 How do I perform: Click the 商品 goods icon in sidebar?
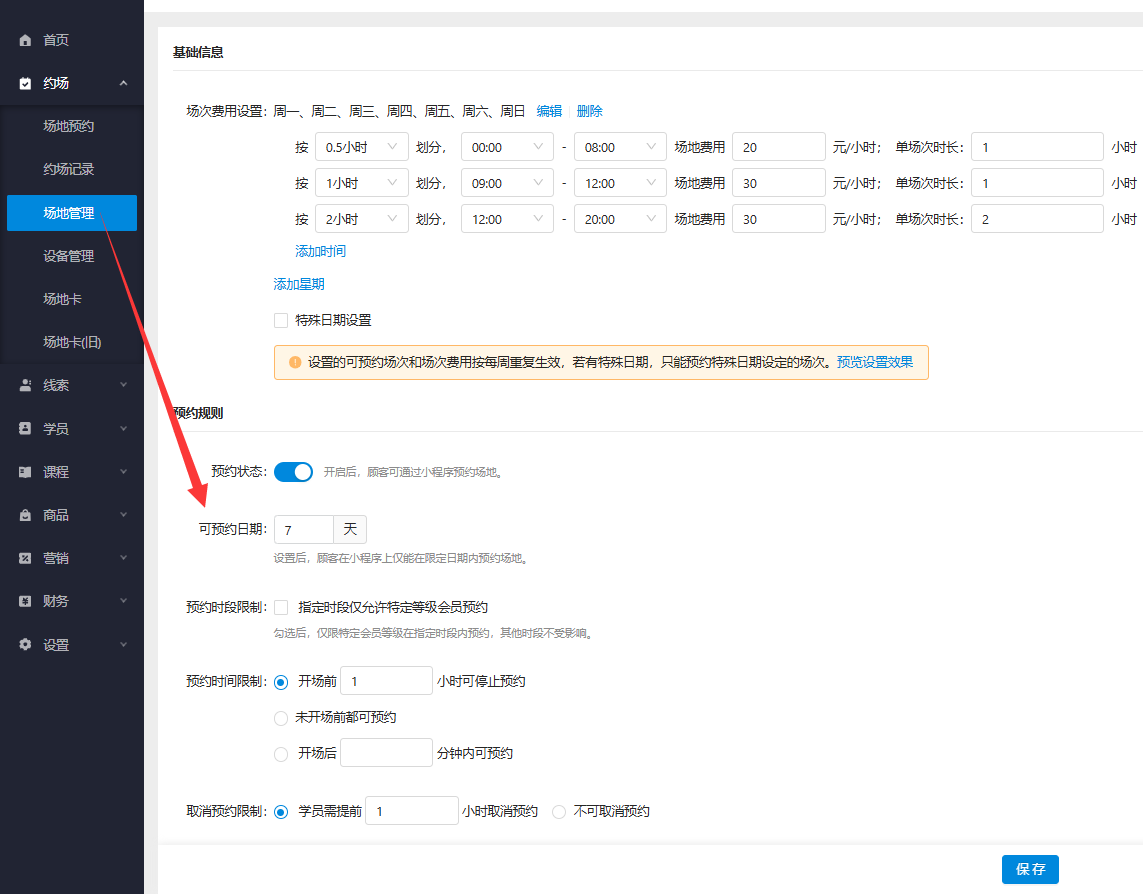tap(25, 514)
